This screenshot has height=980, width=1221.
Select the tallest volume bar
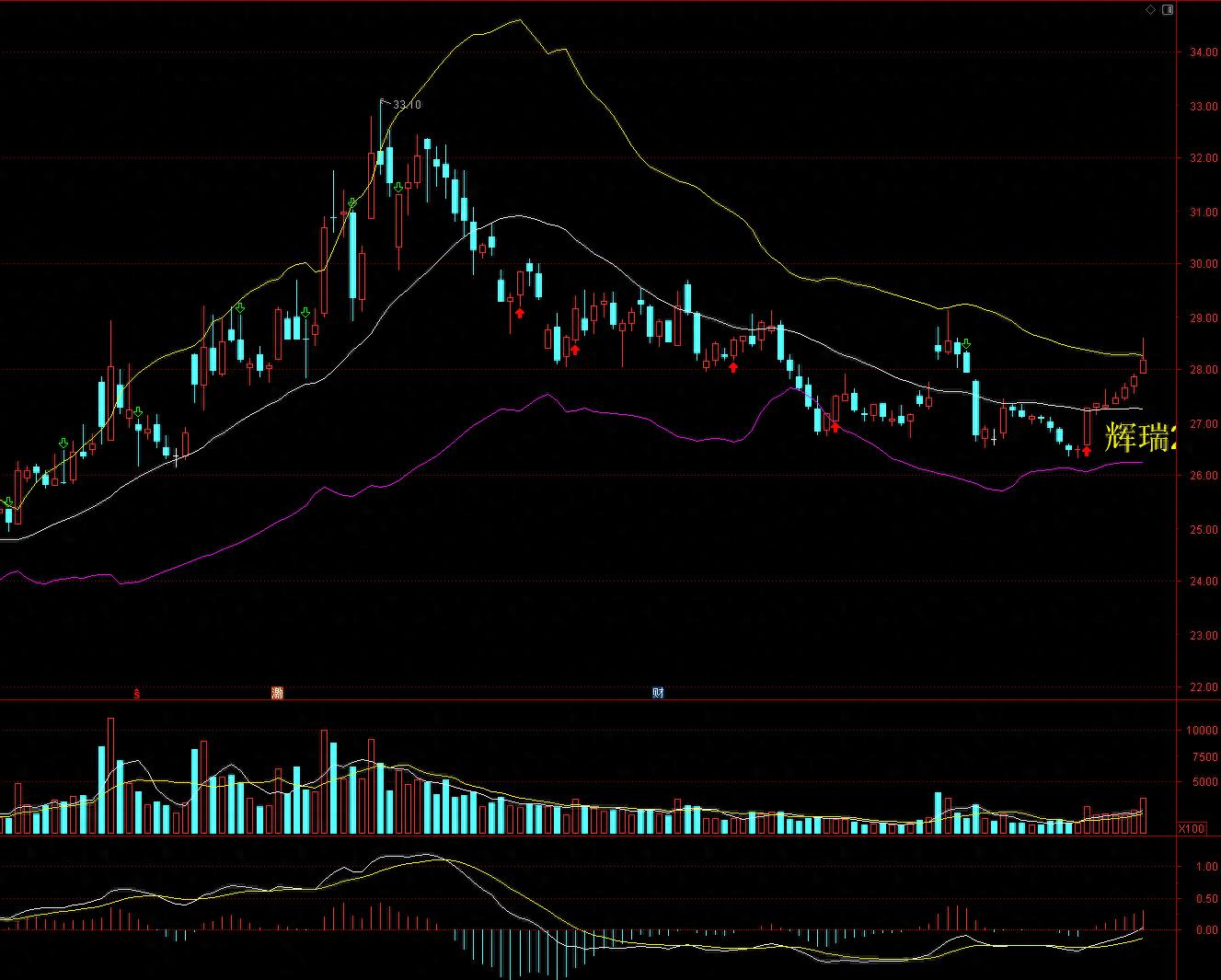point(111,776)
